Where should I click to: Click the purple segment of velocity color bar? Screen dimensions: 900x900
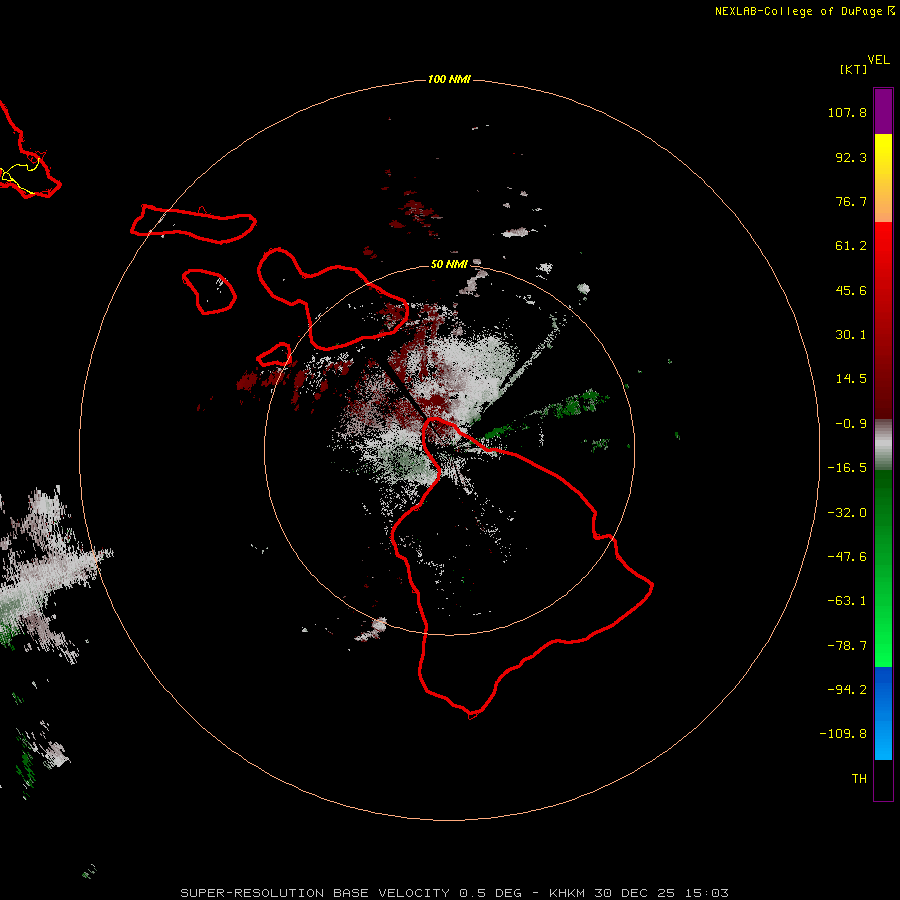click(883, 111)
